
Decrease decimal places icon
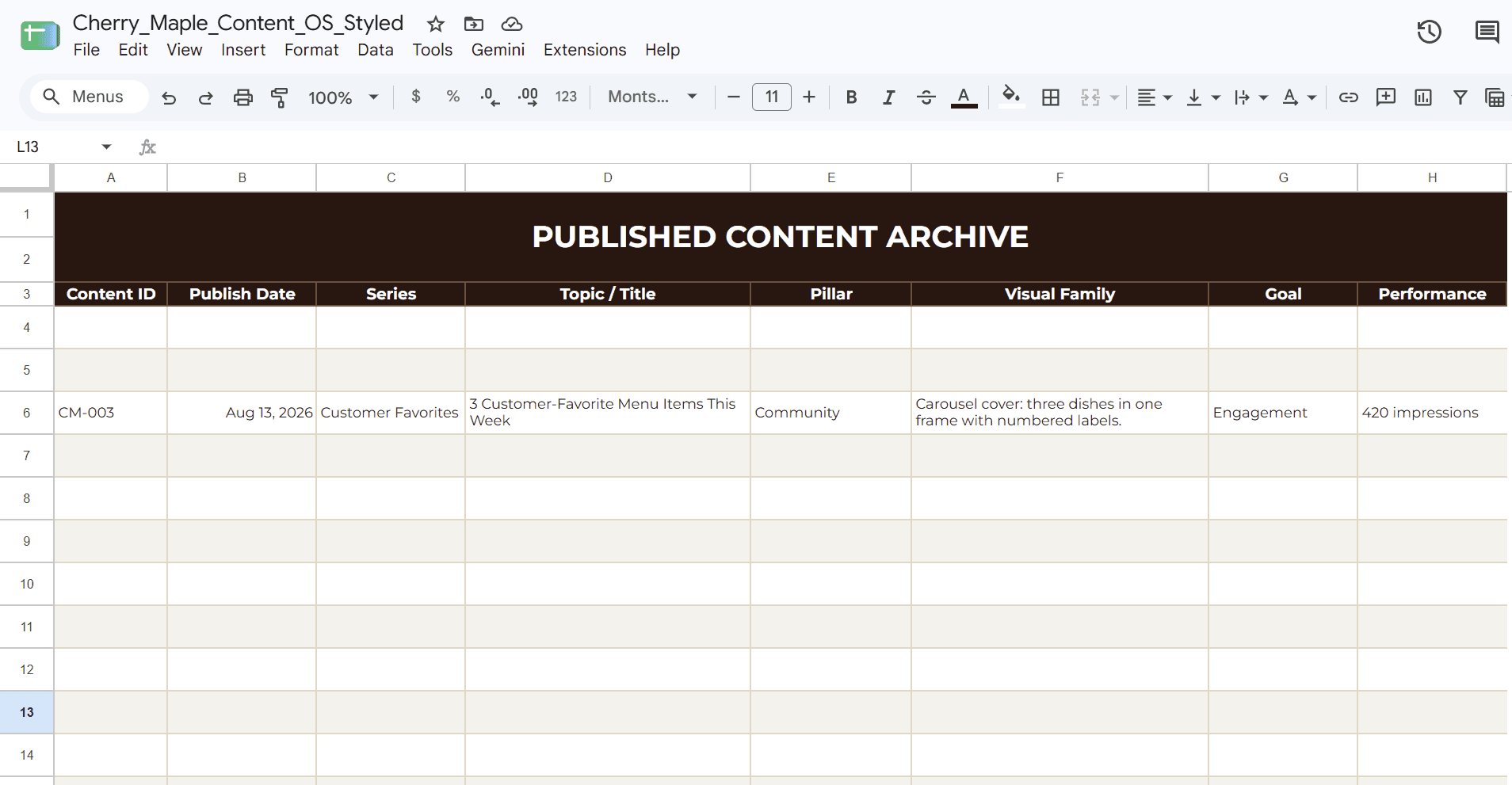click(490, 97)
